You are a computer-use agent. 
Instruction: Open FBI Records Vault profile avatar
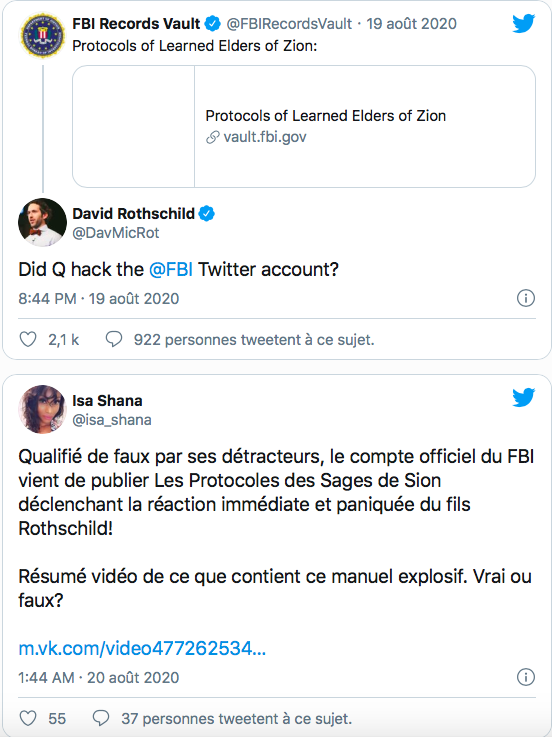42,35
